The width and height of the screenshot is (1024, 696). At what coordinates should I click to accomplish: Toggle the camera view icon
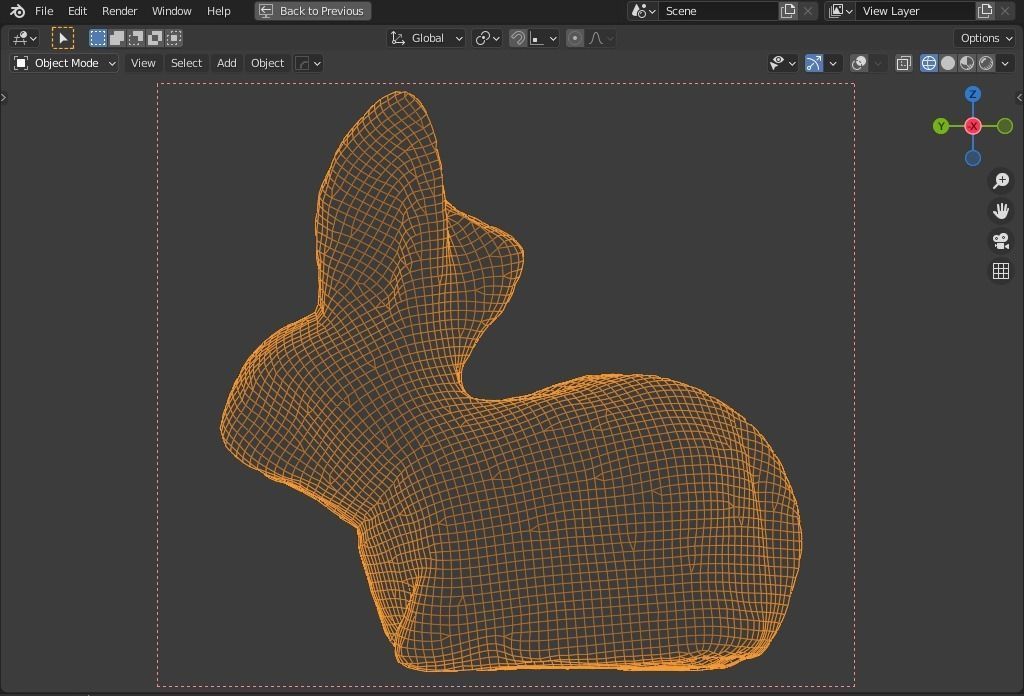tap(1000, 241)
